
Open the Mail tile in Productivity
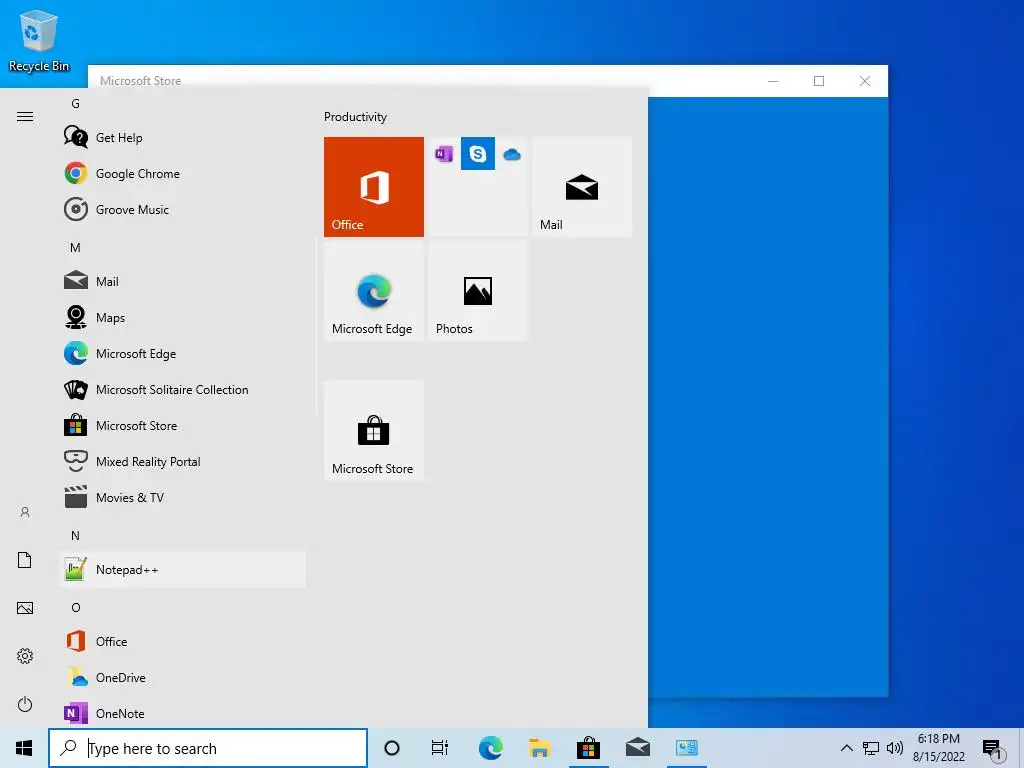pos(582,187)
